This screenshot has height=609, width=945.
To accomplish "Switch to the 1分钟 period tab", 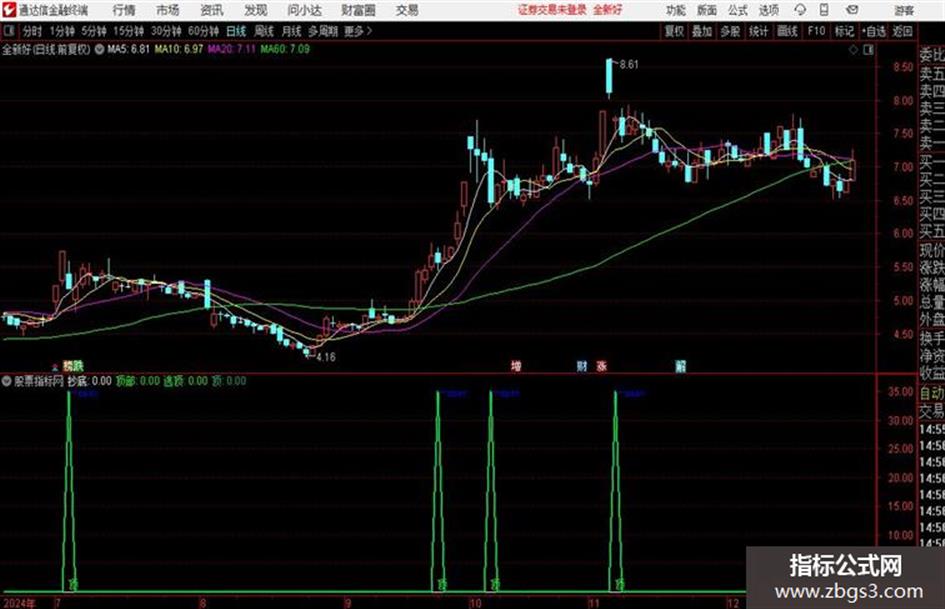I will click(62, 31).
